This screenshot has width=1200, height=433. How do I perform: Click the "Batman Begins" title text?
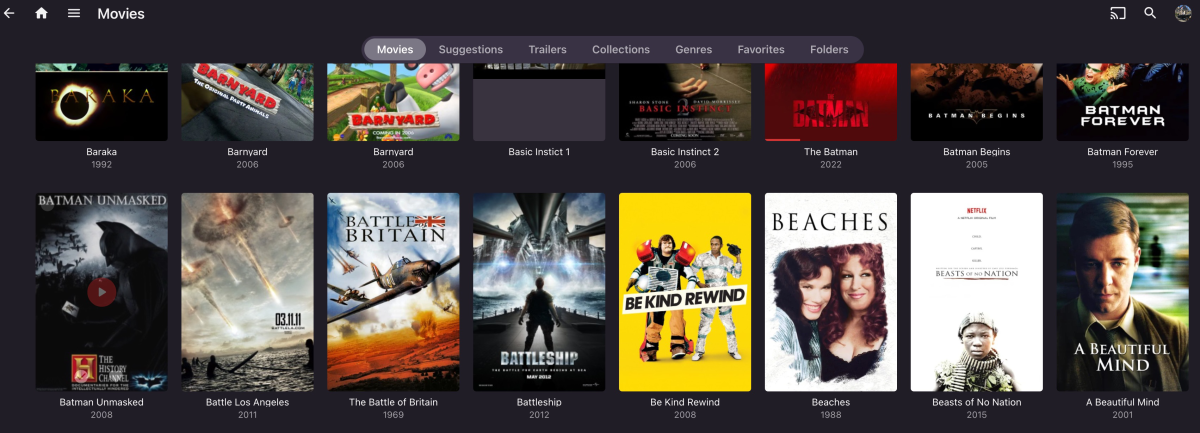(977, 152)
